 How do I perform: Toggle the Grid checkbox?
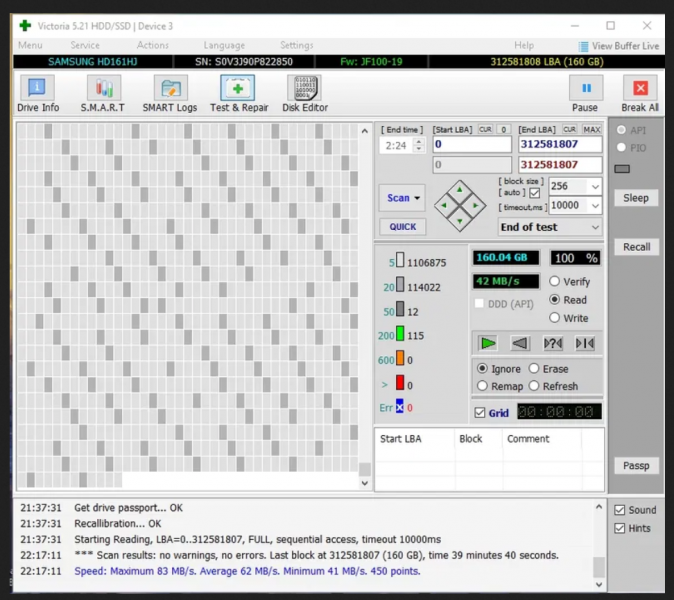[480, 412]
